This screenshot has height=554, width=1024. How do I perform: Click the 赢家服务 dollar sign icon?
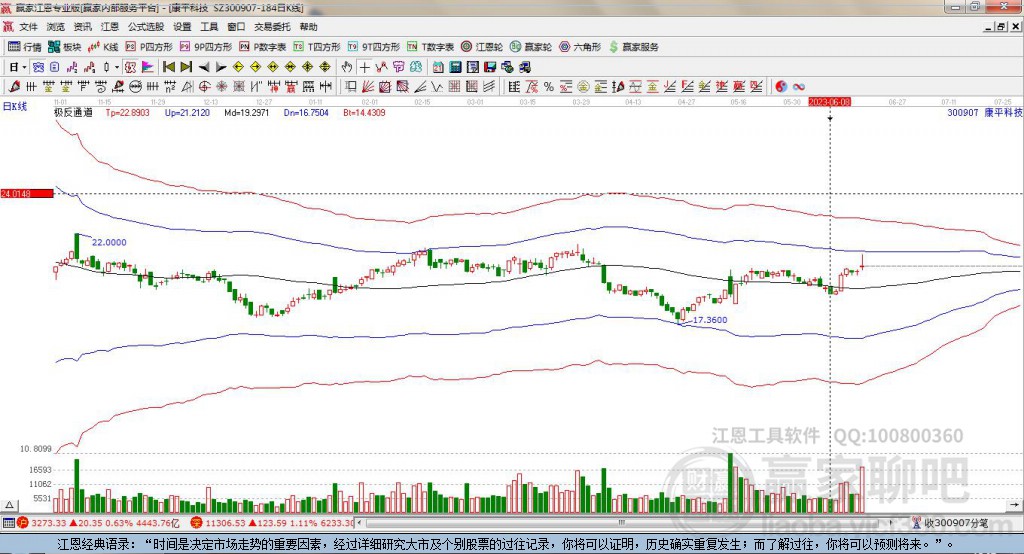click(x=614, y=47)
